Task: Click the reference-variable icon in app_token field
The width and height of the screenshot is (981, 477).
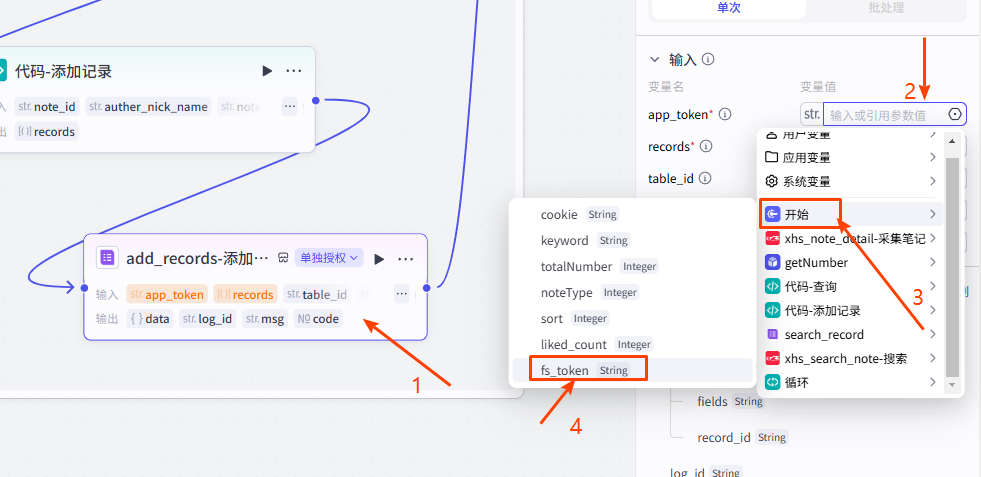Action: click(x=954, y=115)
